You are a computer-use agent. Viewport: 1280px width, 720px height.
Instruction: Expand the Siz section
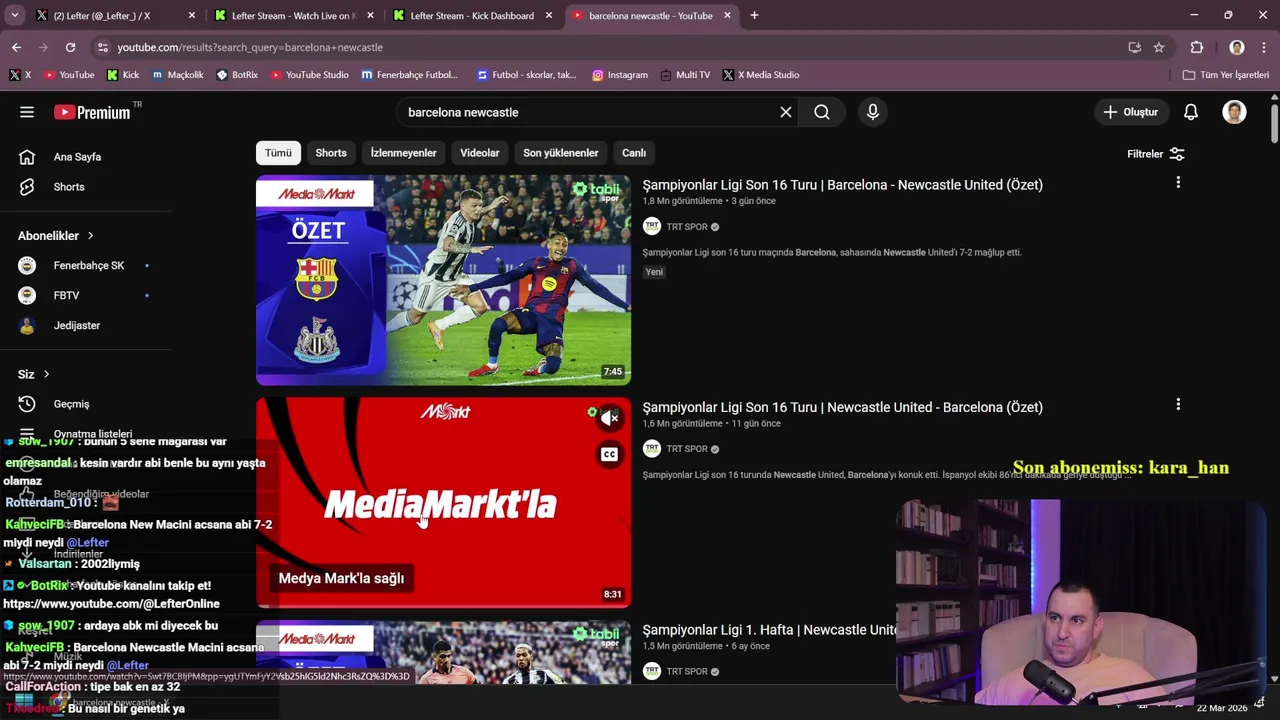click(x=34, y=374)
